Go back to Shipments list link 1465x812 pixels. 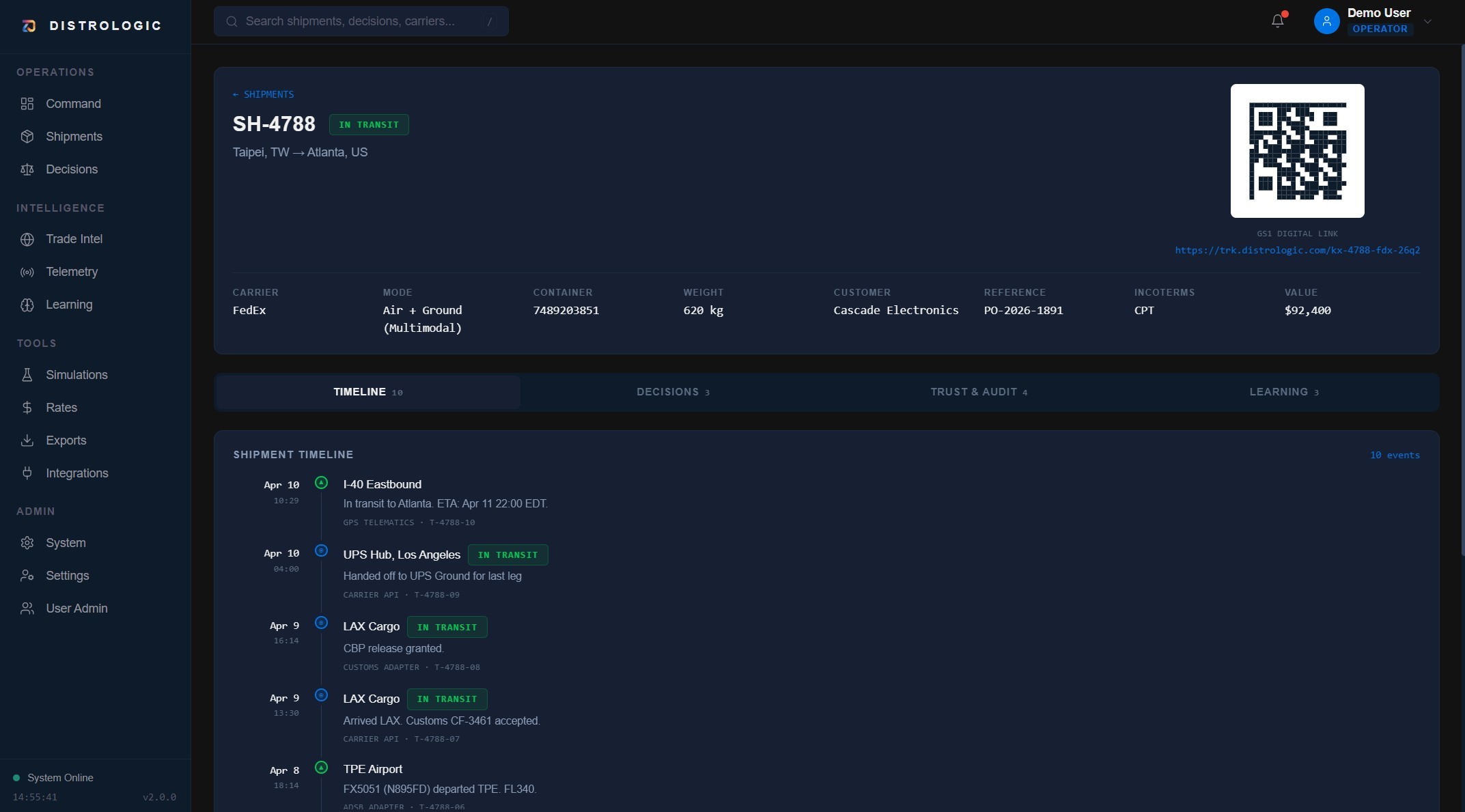tap(263, 94)
